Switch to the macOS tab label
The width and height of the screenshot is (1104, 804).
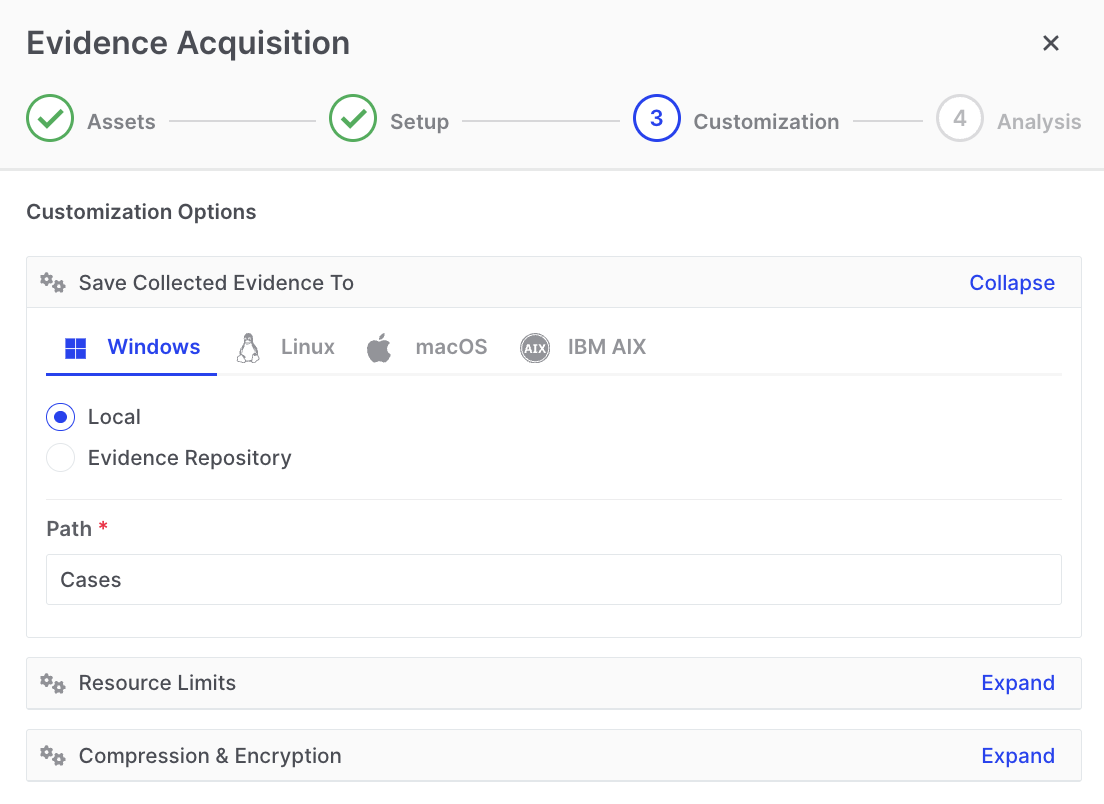point(451,347)
